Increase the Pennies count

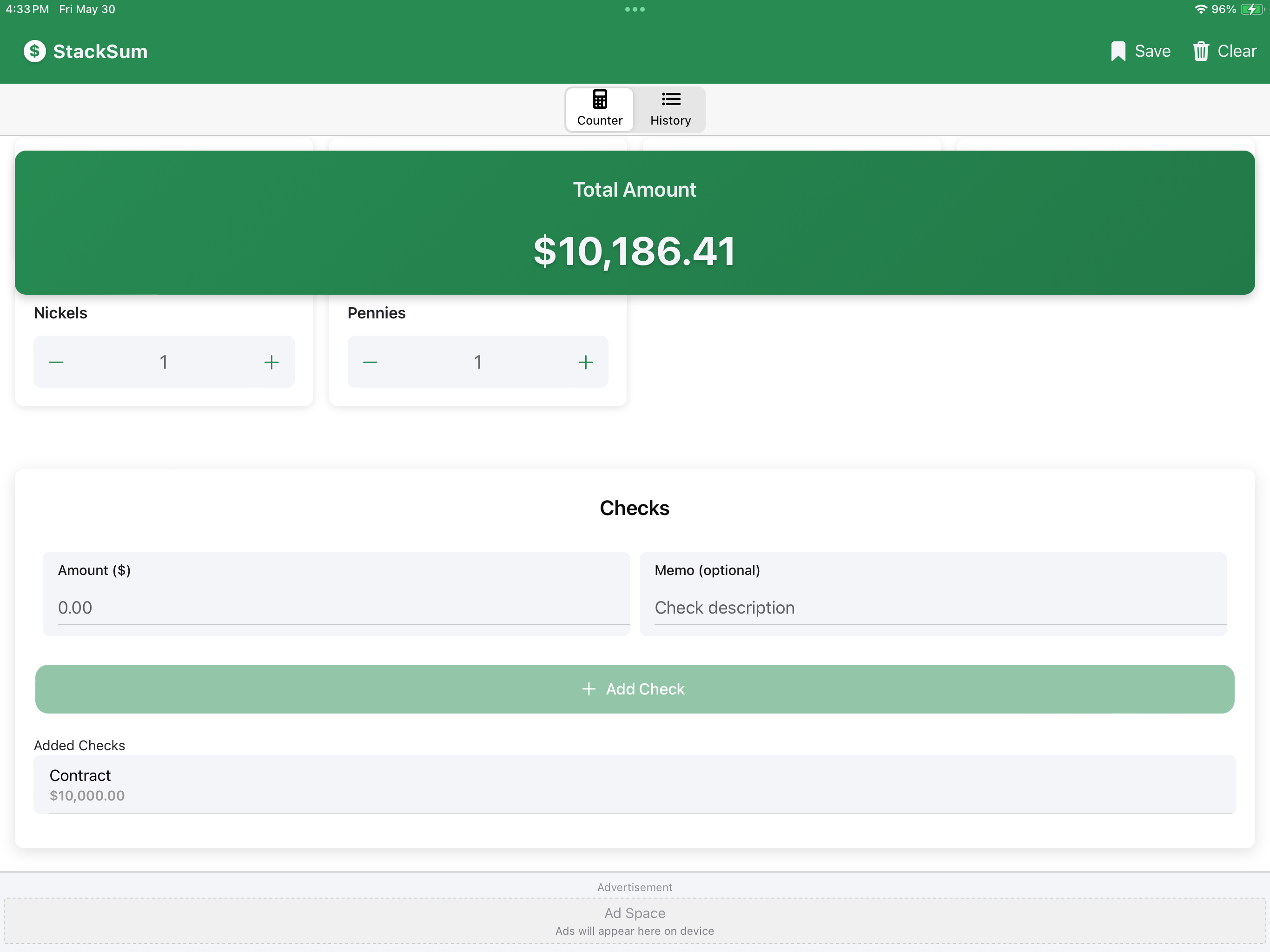(x=586, y=362)
